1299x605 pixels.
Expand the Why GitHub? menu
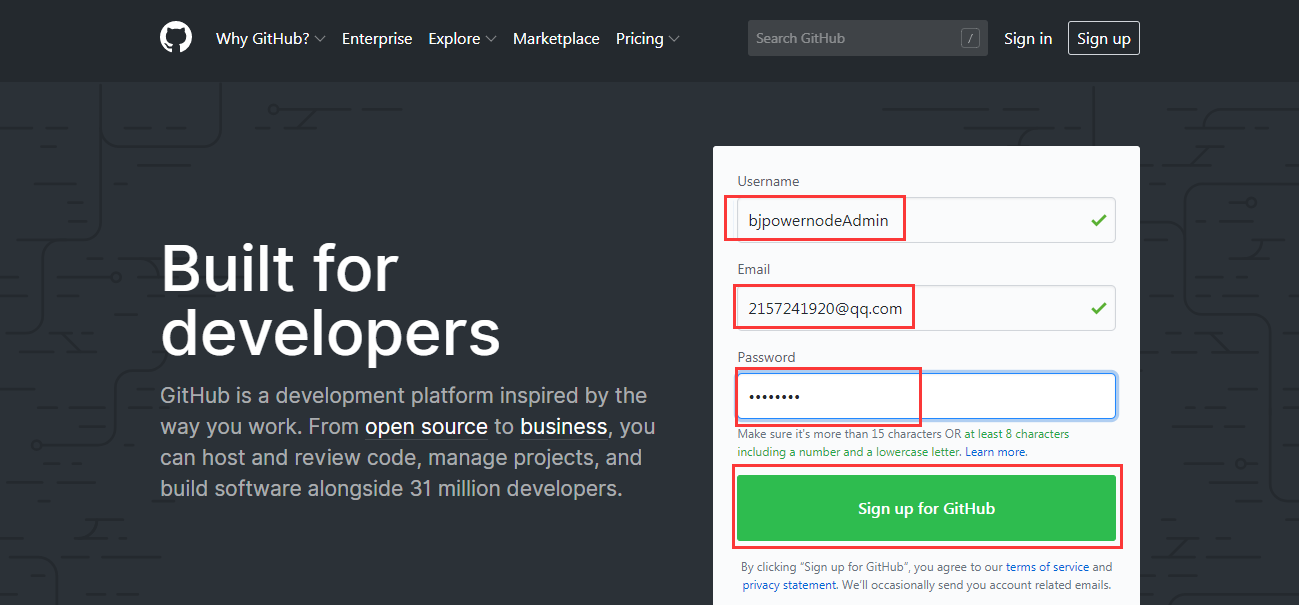point(270,39)
